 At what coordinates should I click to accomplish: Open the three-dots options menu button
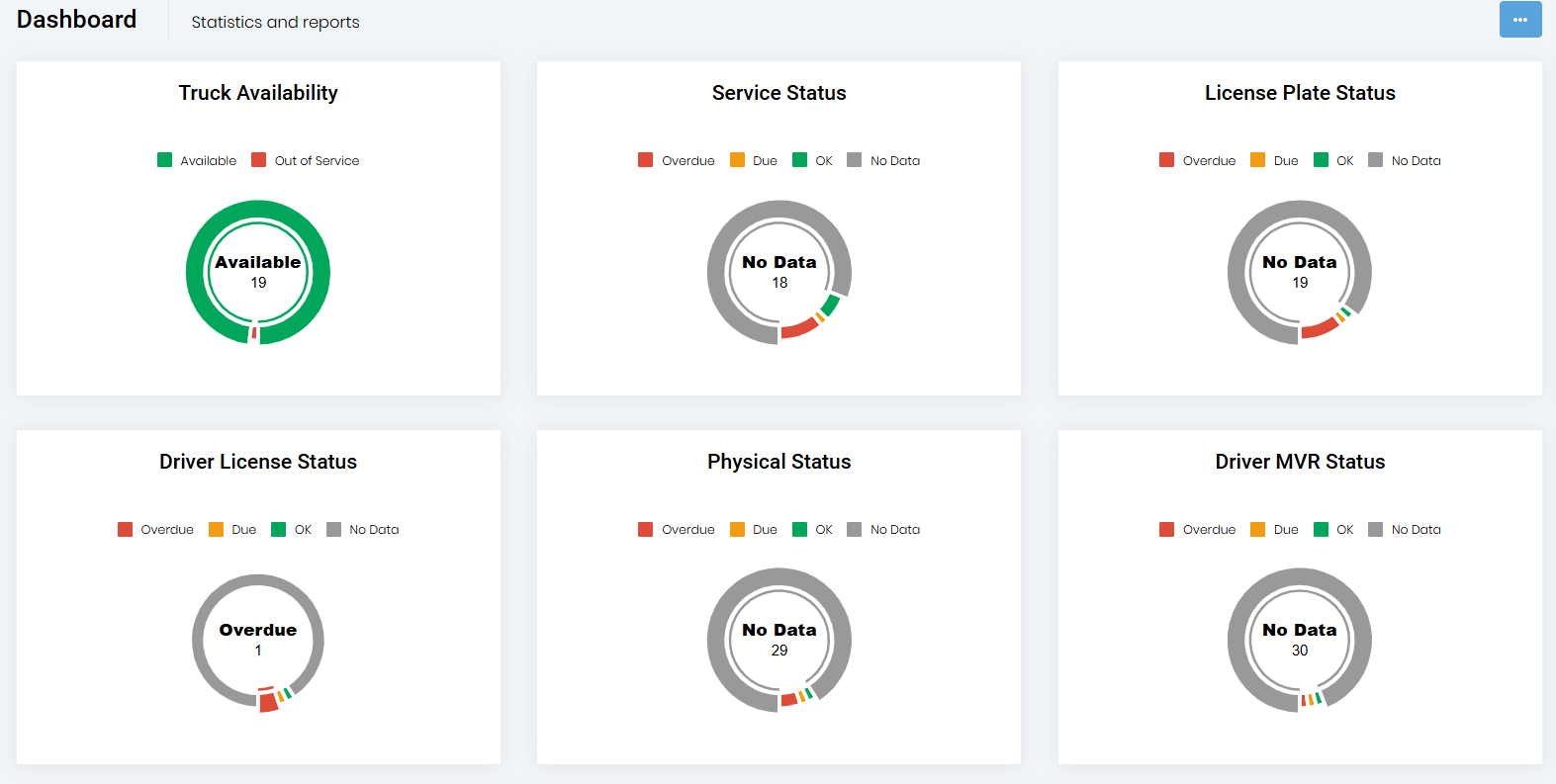1519,20
